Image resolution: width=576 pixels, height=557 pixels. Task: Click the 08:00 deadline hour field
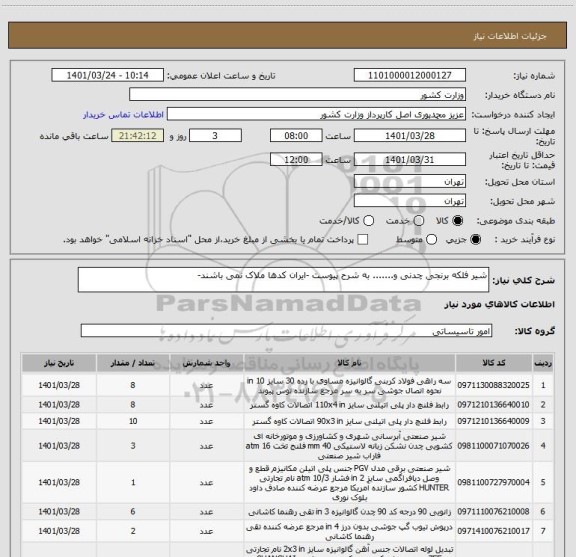296,136
